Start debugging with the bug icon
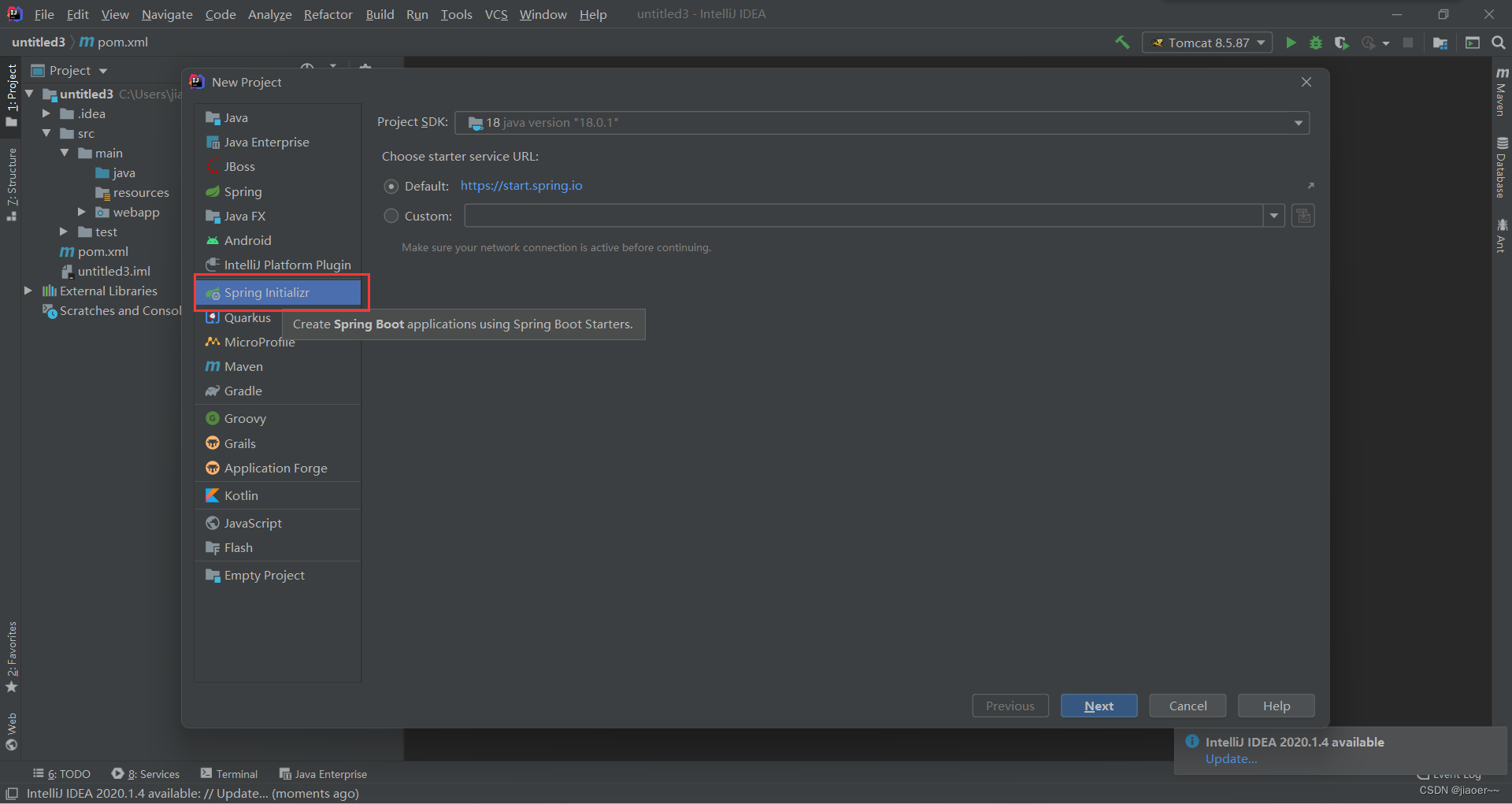1512x804 pixels. (x=1316, y=43)
